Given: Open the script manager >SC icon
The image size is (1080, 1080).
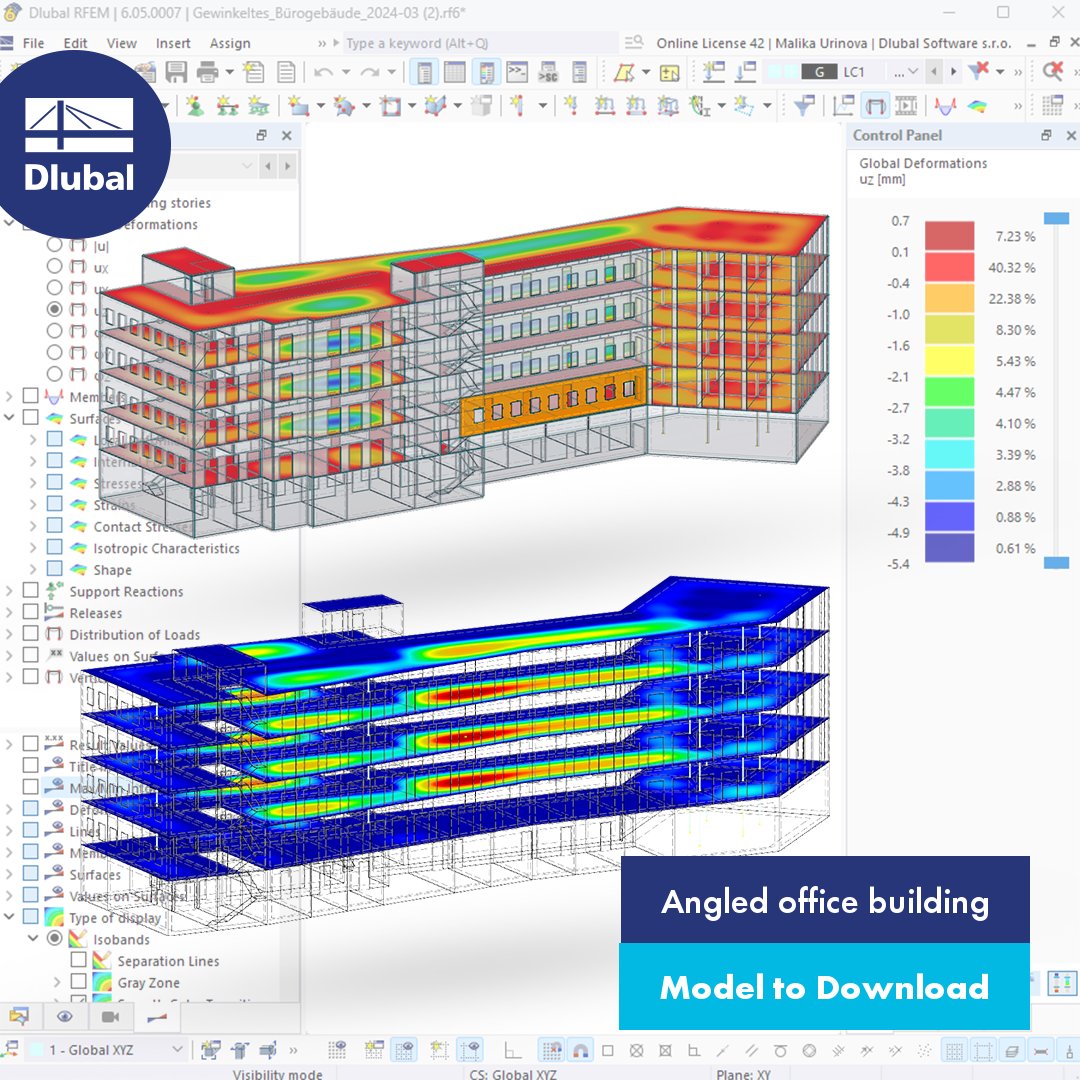Looking at the screenshot, I should tap(548, 72).
